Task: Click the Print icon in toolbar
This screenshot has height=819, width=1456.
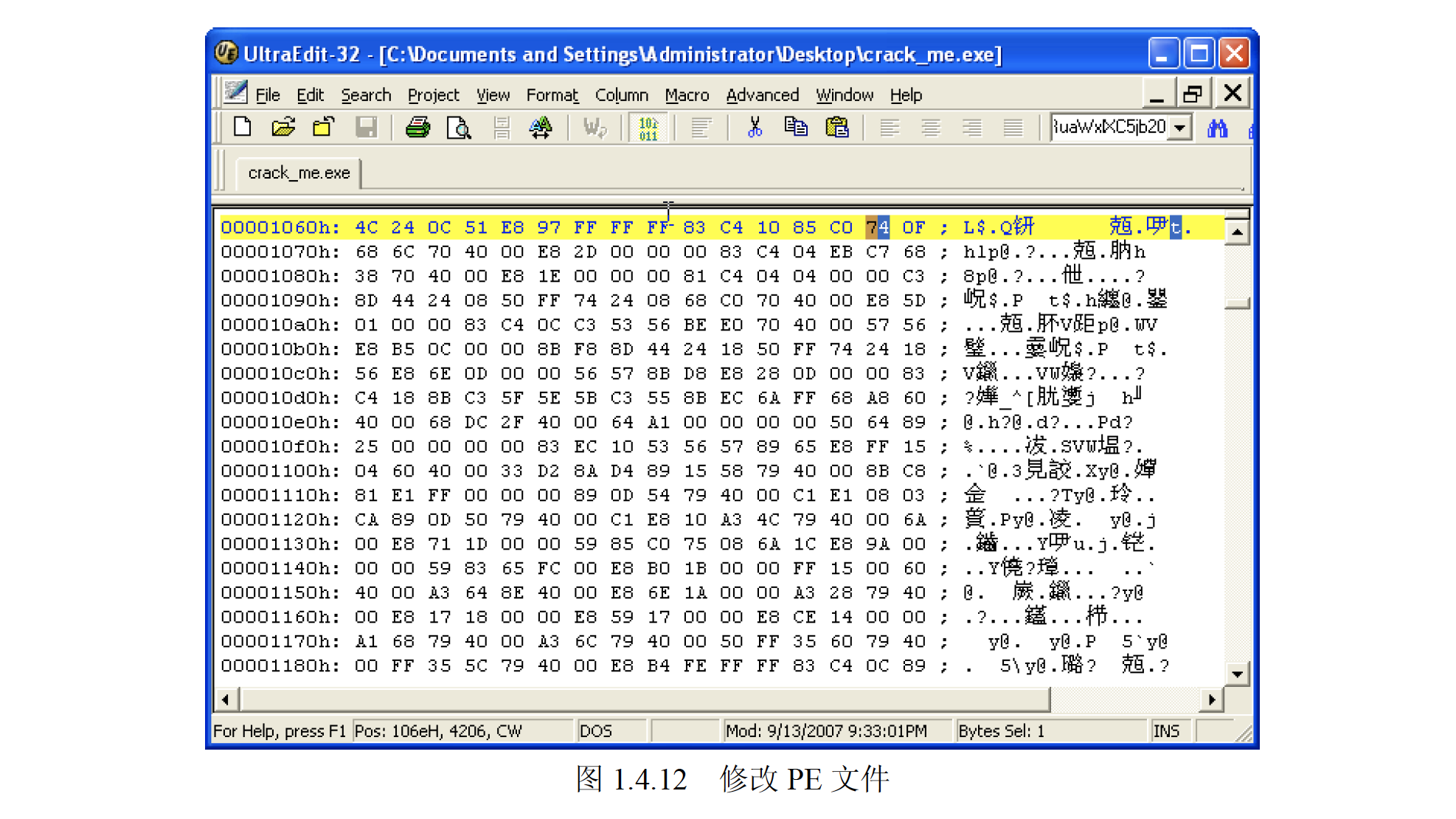Action: coord(417,128)
